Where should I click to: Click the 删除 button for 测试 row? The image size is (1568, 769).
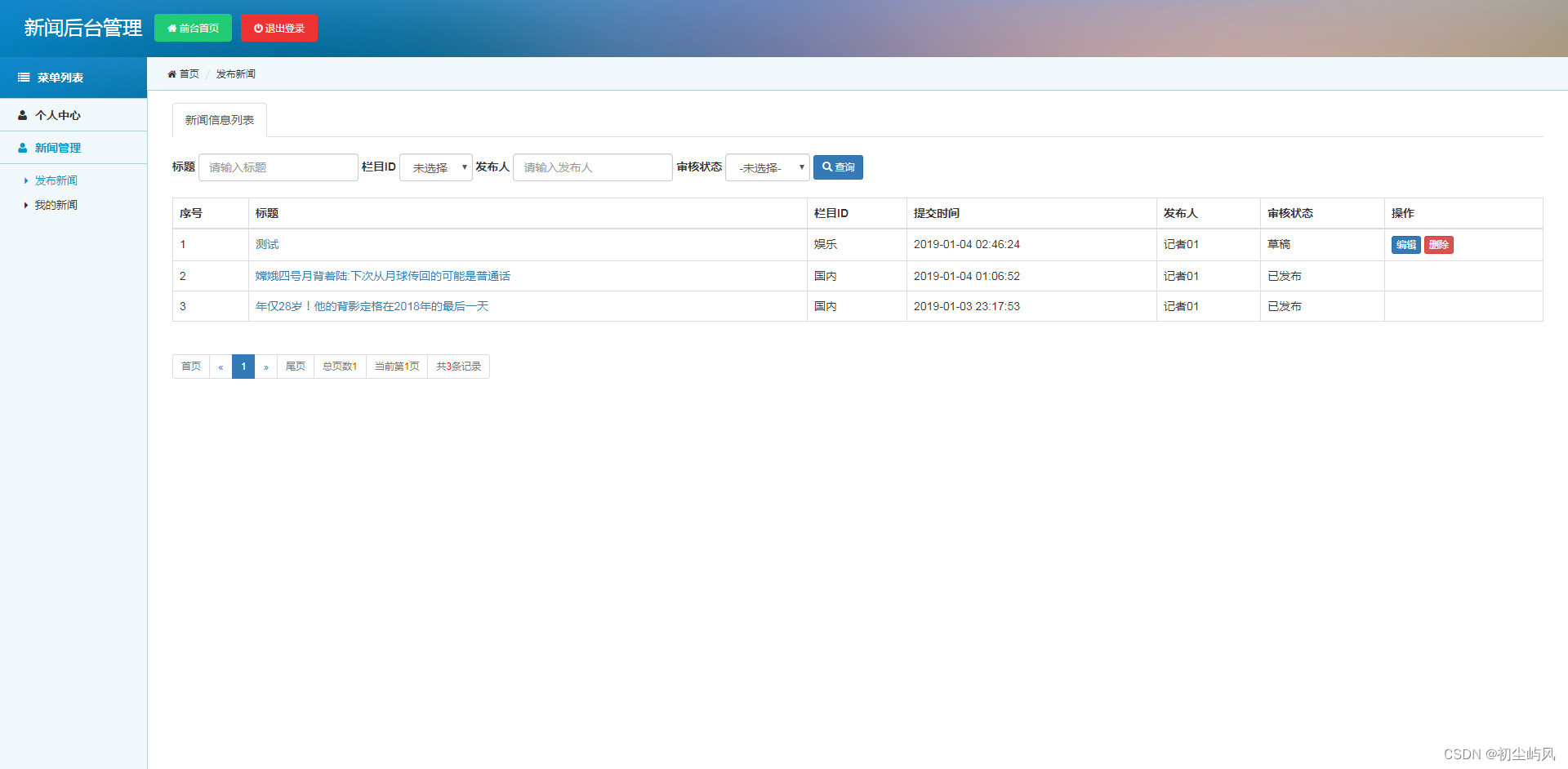pos(1439,245)
